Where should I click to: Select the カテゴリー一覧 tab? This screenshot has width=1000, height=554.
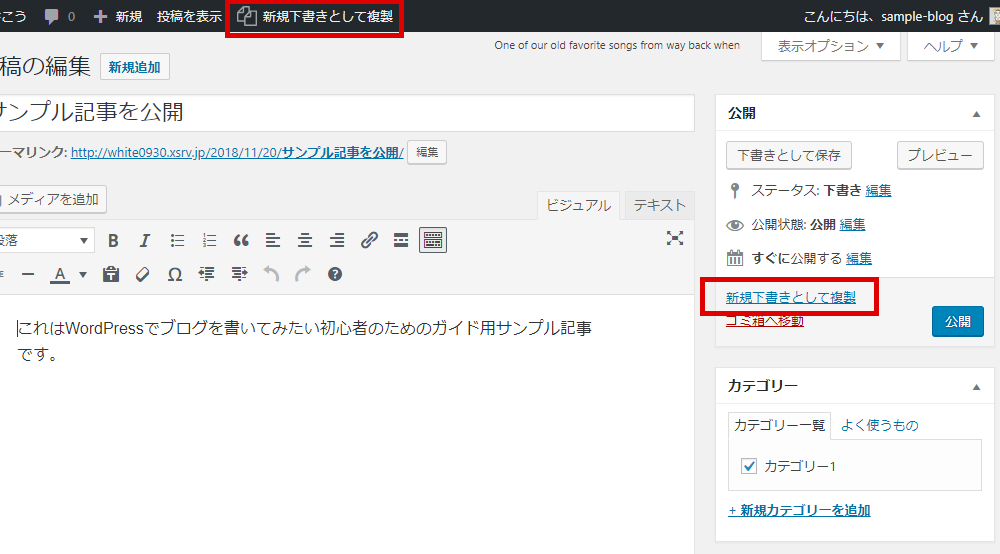pos(779,425)
